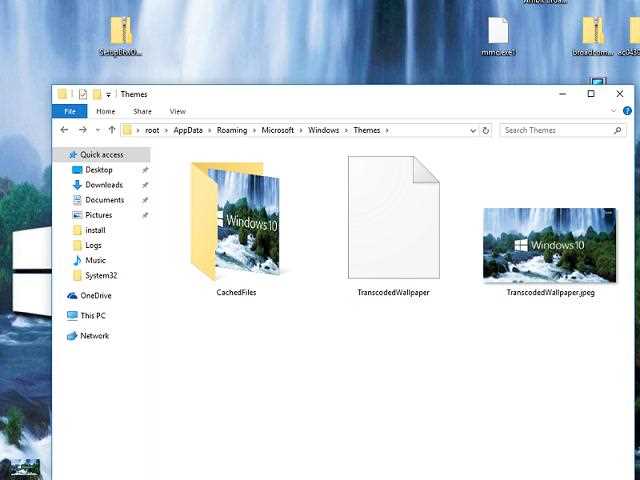Image resolution: width=640 pixels, height=480 pixels.
Task: Go up one folder level arrow
Action: pyautogui.click(x=112, y=130)
